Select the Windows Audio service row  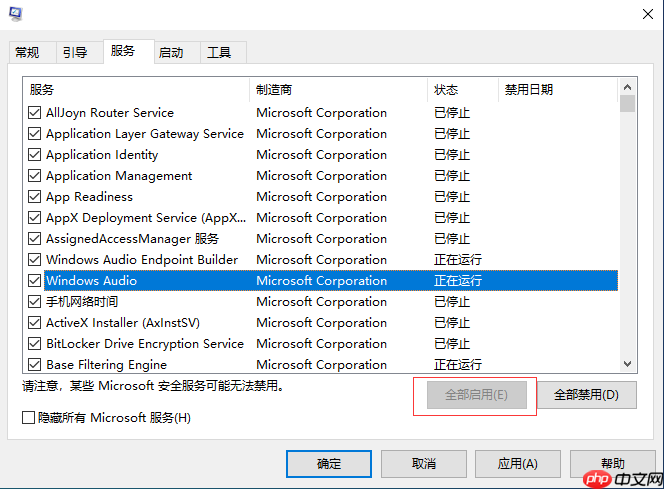pyautogui.click(x=331, y=281)
